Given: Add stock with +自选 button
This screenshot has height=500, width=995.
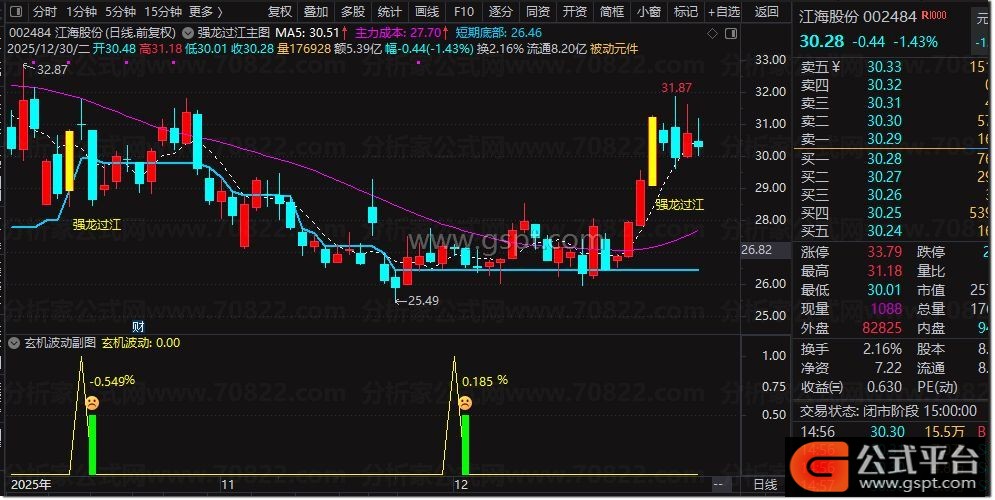Looking at the screenshot, I should tap(723, 12).
